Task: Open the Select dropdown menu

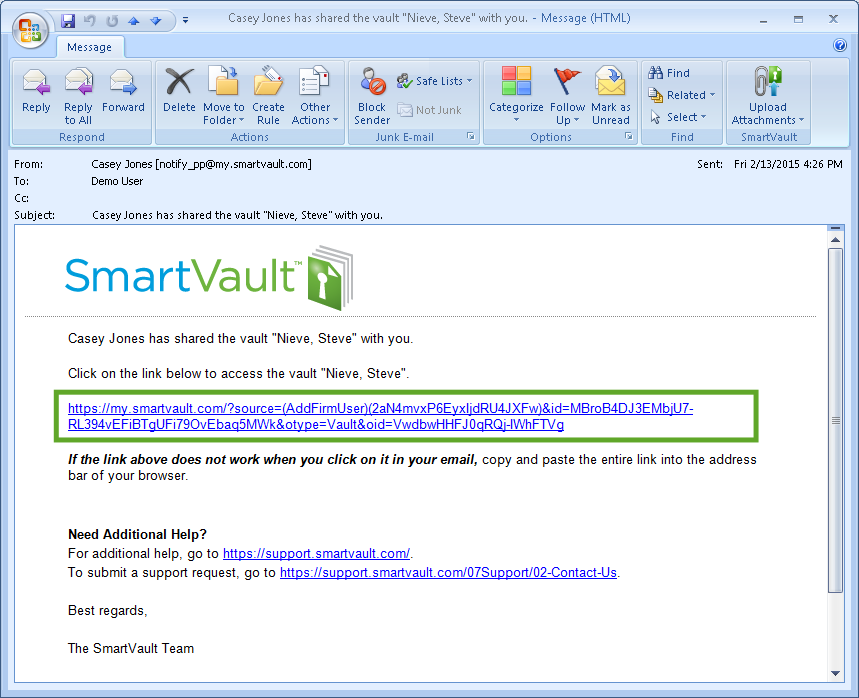Action: pyautogui.click(x=678, y=117)
